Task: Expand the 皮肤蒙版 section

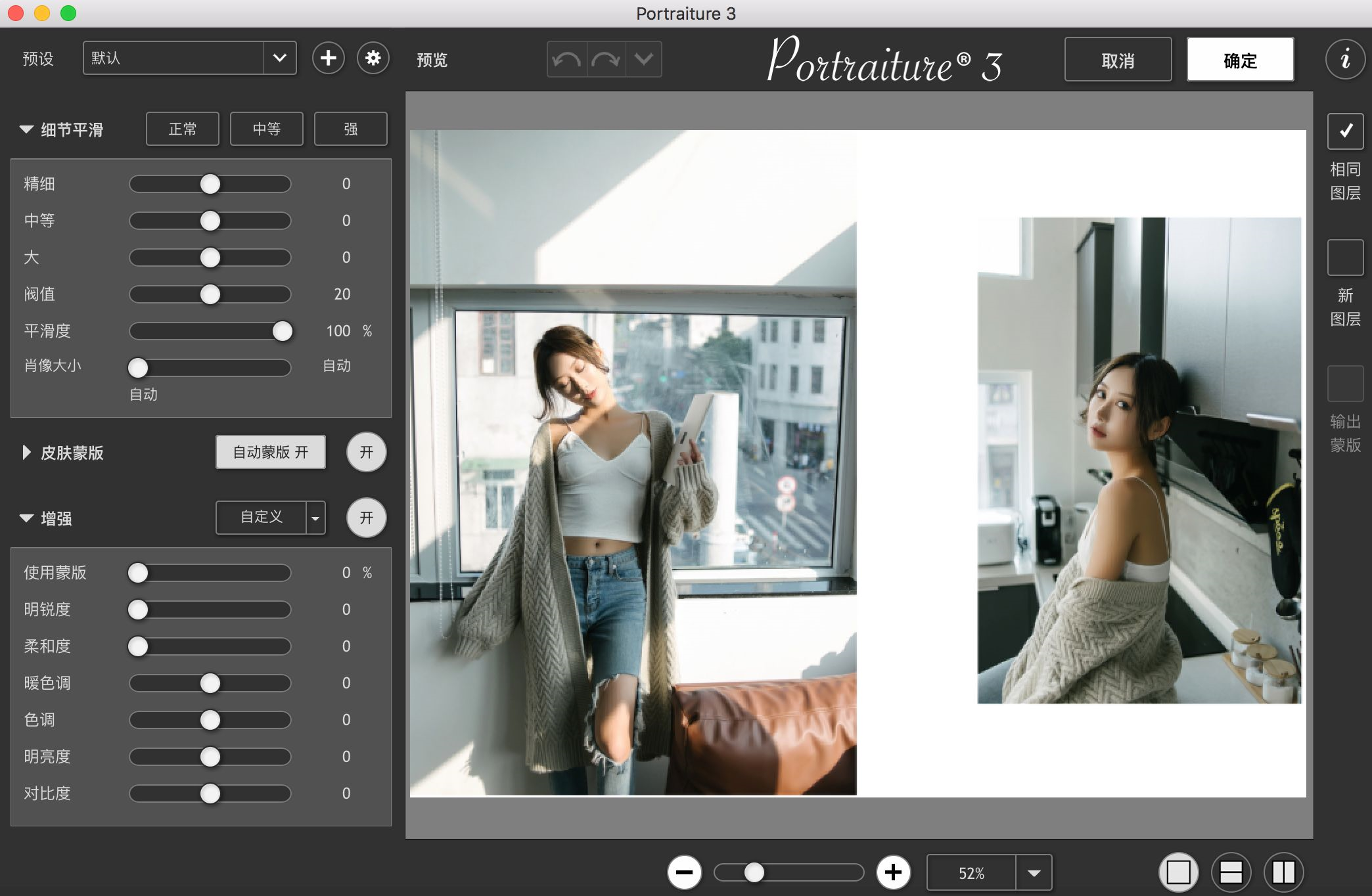Action: click(x=26, y=453)
